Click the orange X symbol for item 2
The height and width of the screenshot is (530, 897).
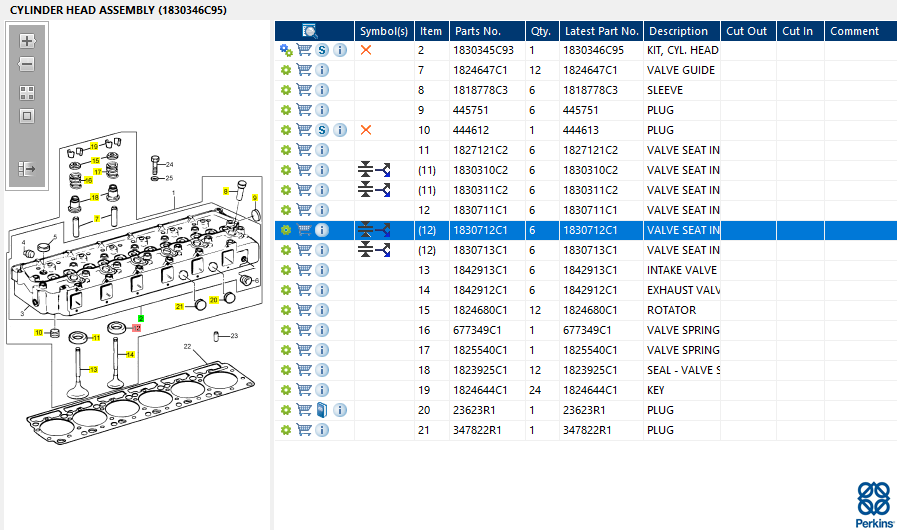pos(366,50)
